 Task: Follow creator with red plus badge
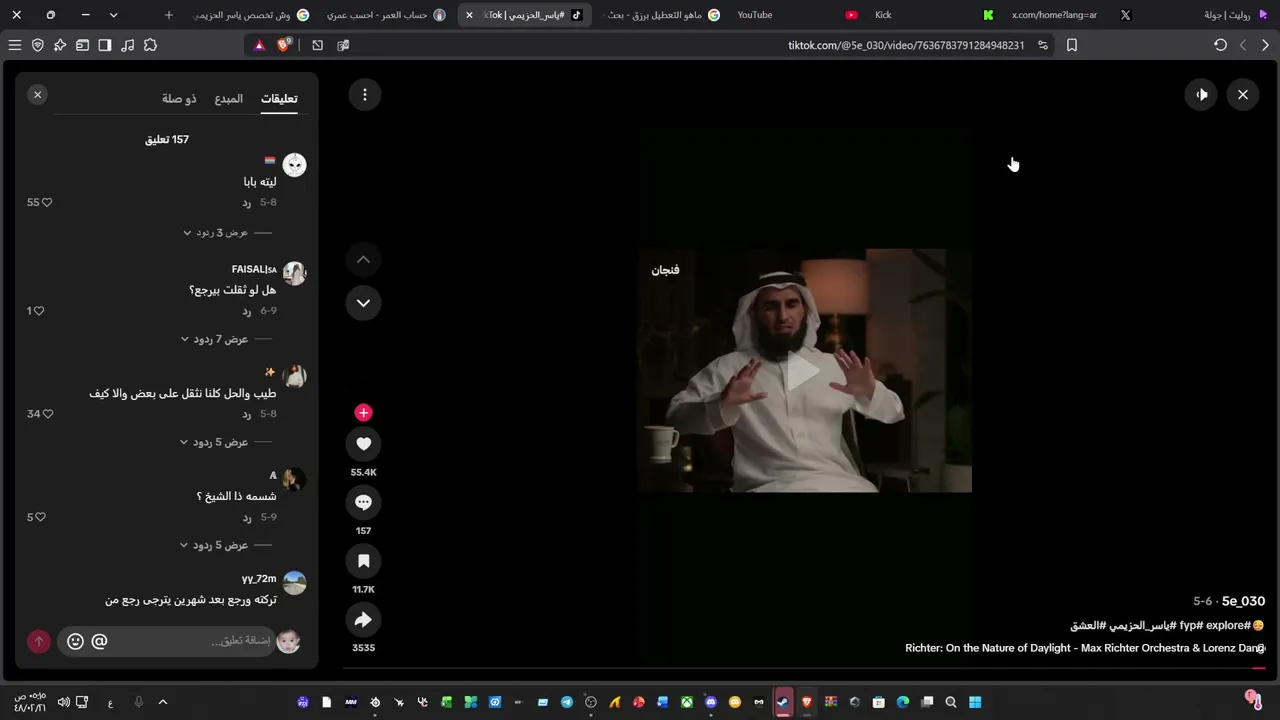coord(363,412)
